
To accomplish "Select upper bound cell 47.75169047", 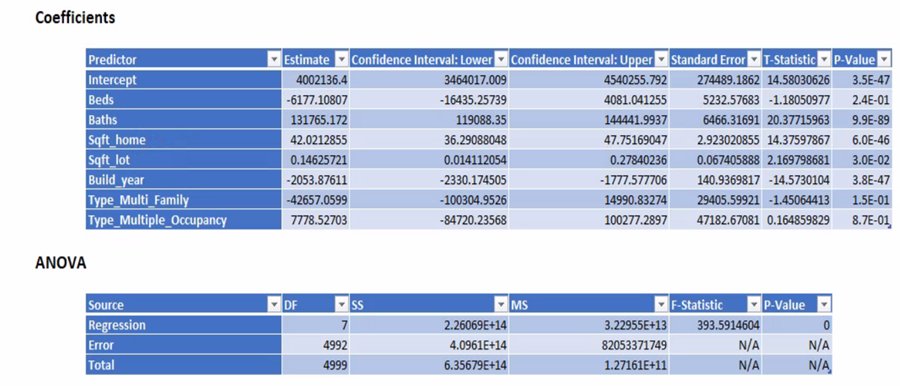I will tap(589, 140).
